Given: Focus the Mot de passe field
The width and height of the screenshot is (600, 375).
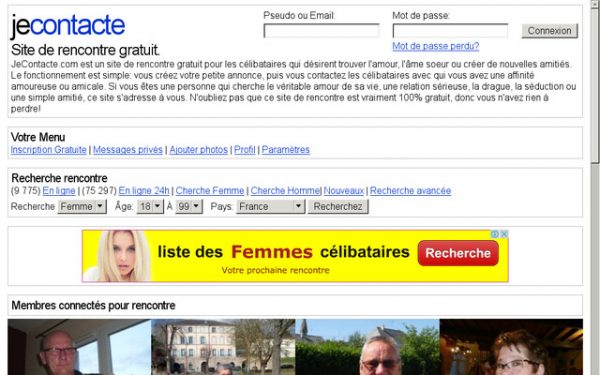Looking at the screenshot, I should (x=450, y=31).
